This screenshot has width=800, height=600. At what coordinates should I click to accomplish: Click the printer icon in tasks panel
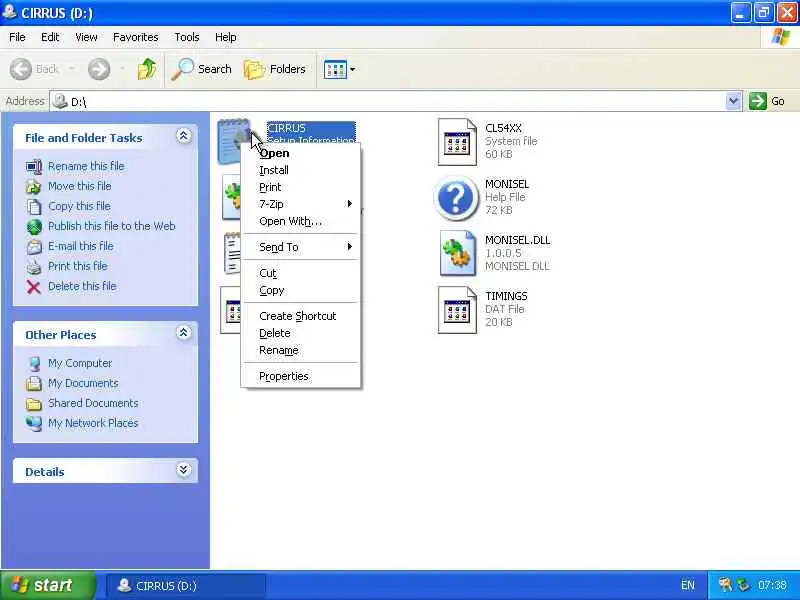click(34, 267)
